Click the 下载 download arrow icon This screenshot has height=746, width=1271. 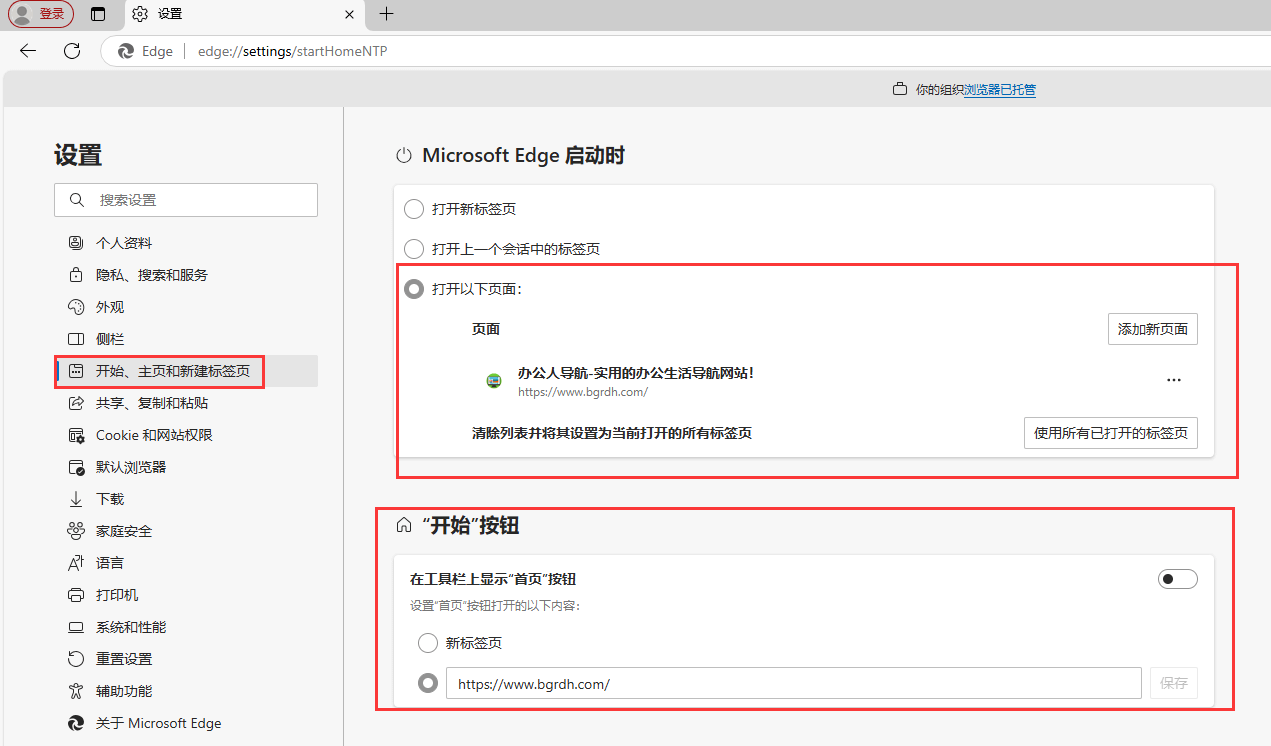[76, 499]
